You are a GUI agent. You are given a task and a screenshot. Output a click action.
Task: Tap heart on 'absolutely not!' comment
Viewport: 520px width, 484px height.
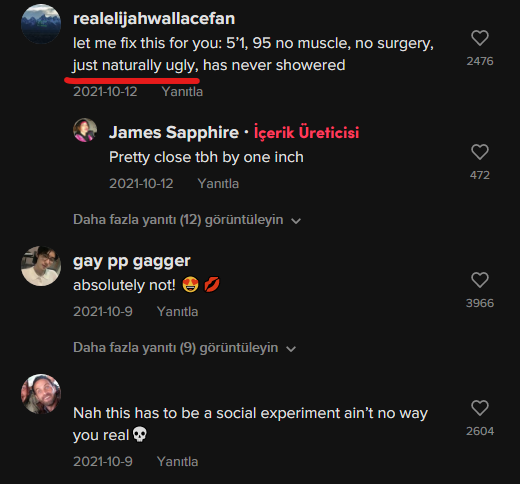coord(480,280)
